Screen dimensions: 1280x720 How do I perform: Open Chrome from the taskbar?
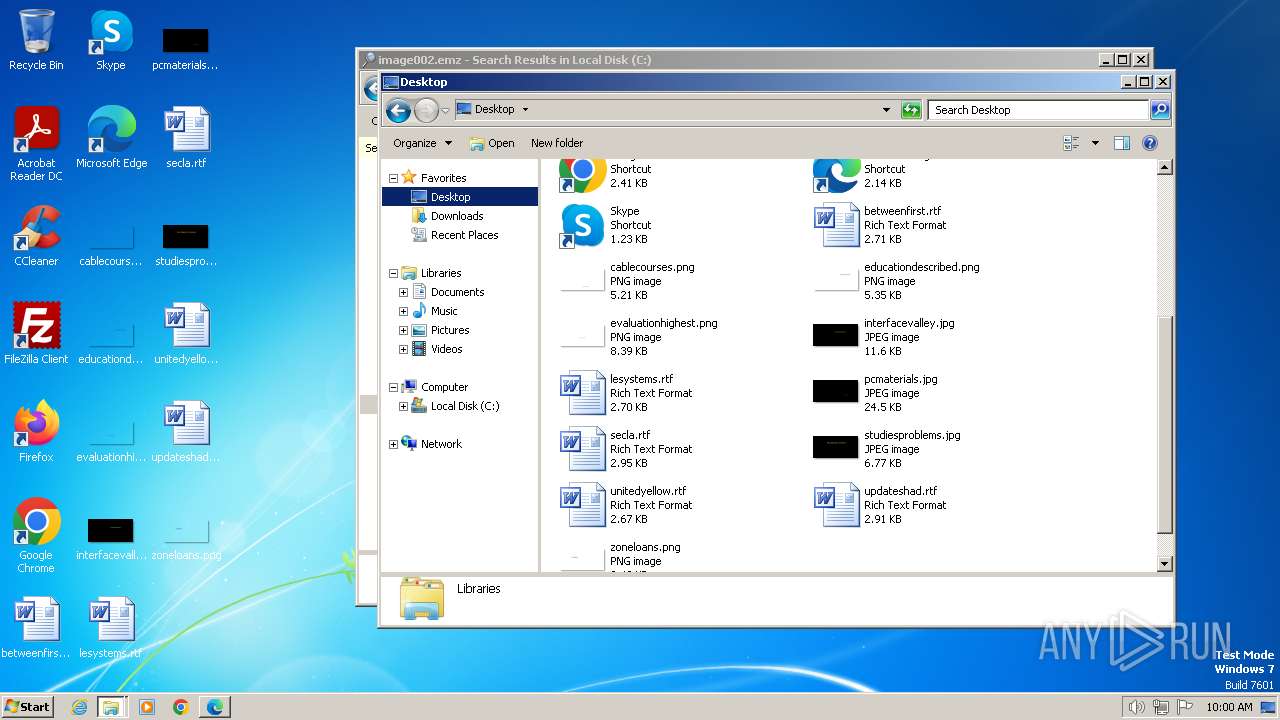pos(181,707)
